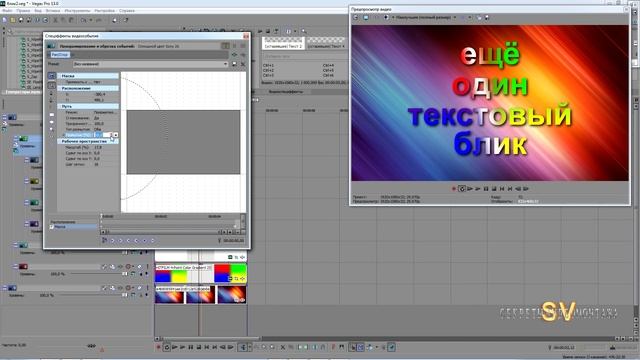Pause playback in the video preview window
Viewport: 640px width, 360px height.
(486, 189)
